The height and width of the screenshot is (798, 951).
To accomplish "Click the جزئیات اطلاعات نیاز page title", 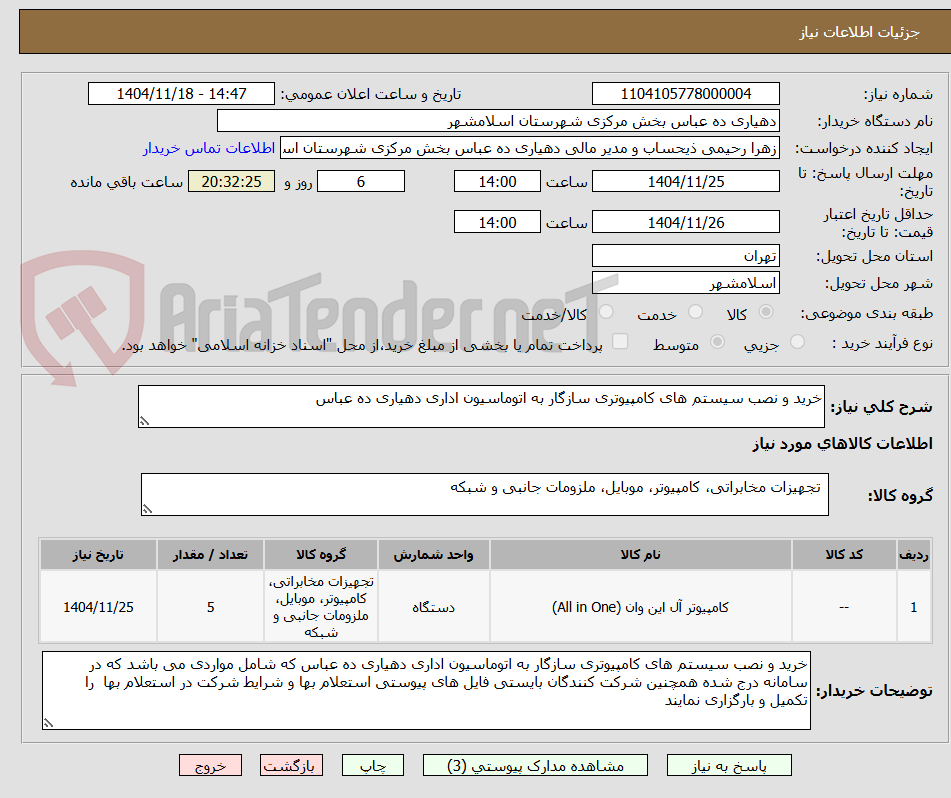I will (859, 32).
